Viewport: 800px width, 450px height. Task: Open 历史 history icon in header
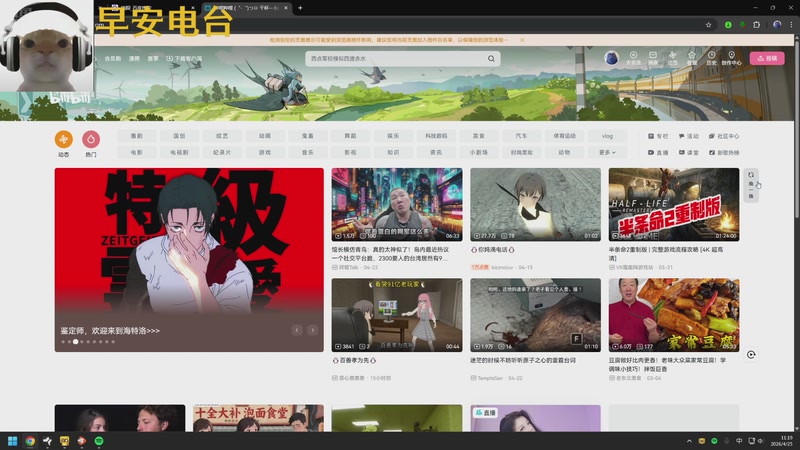coord(711,58)
